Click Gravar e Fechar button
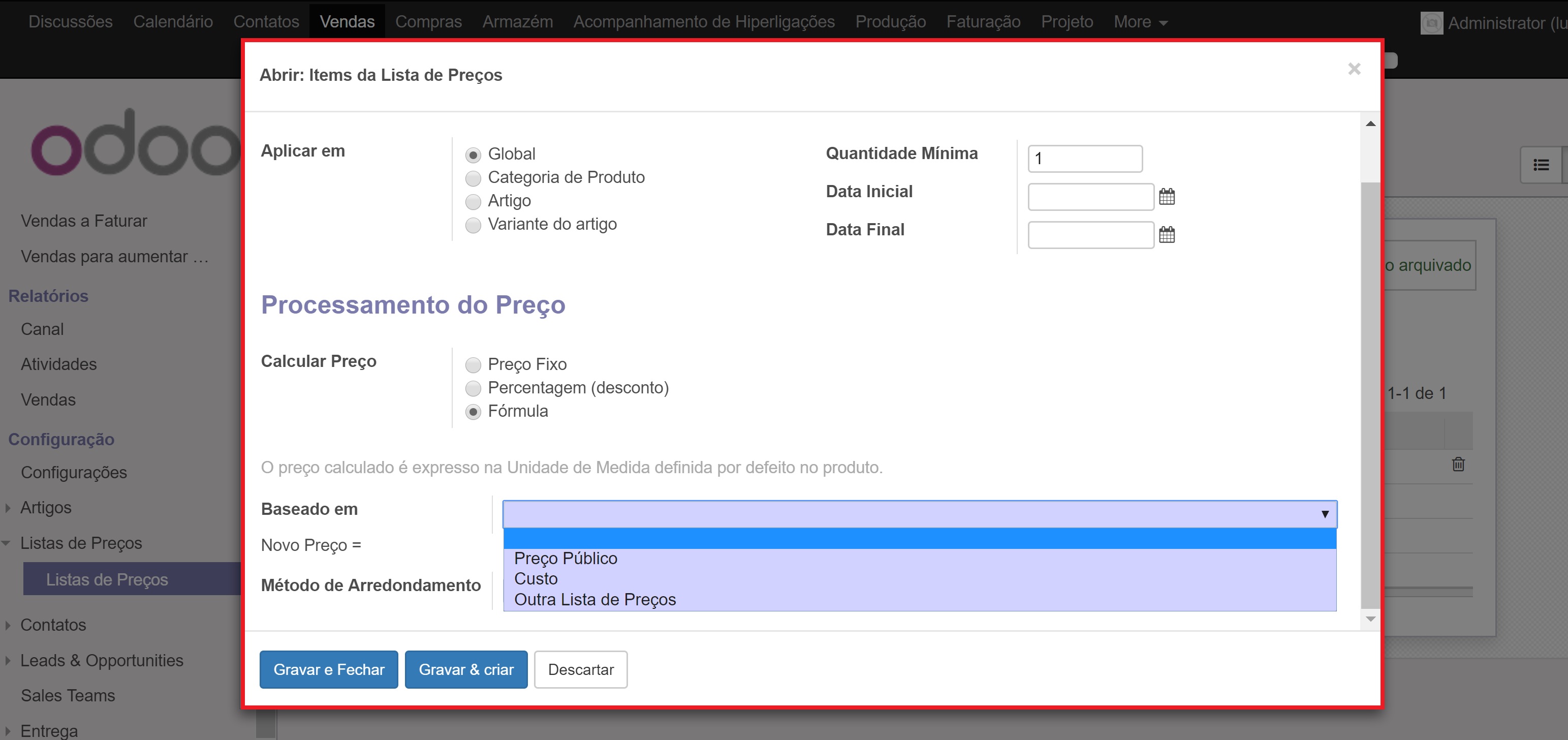Viewport: 1568px width, 740px height. pyautogui.click(x=329, y=669)
